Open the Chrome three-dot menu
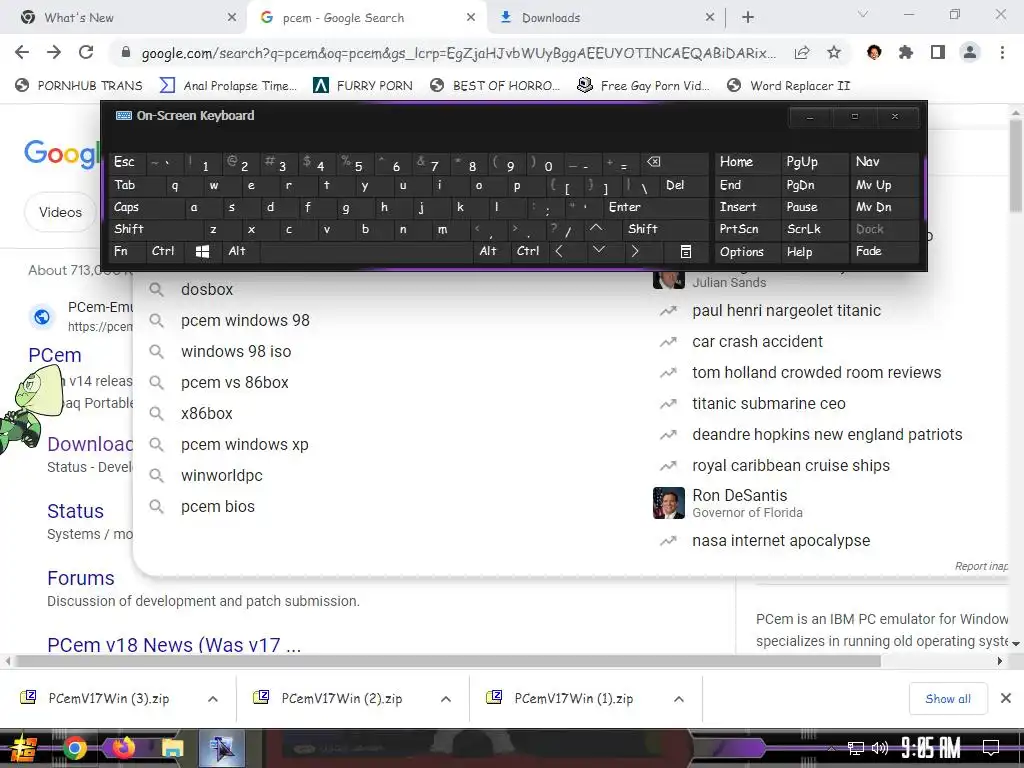Image resolution: width=1024 pixels, height=768 pixels. pos(1002,52)
